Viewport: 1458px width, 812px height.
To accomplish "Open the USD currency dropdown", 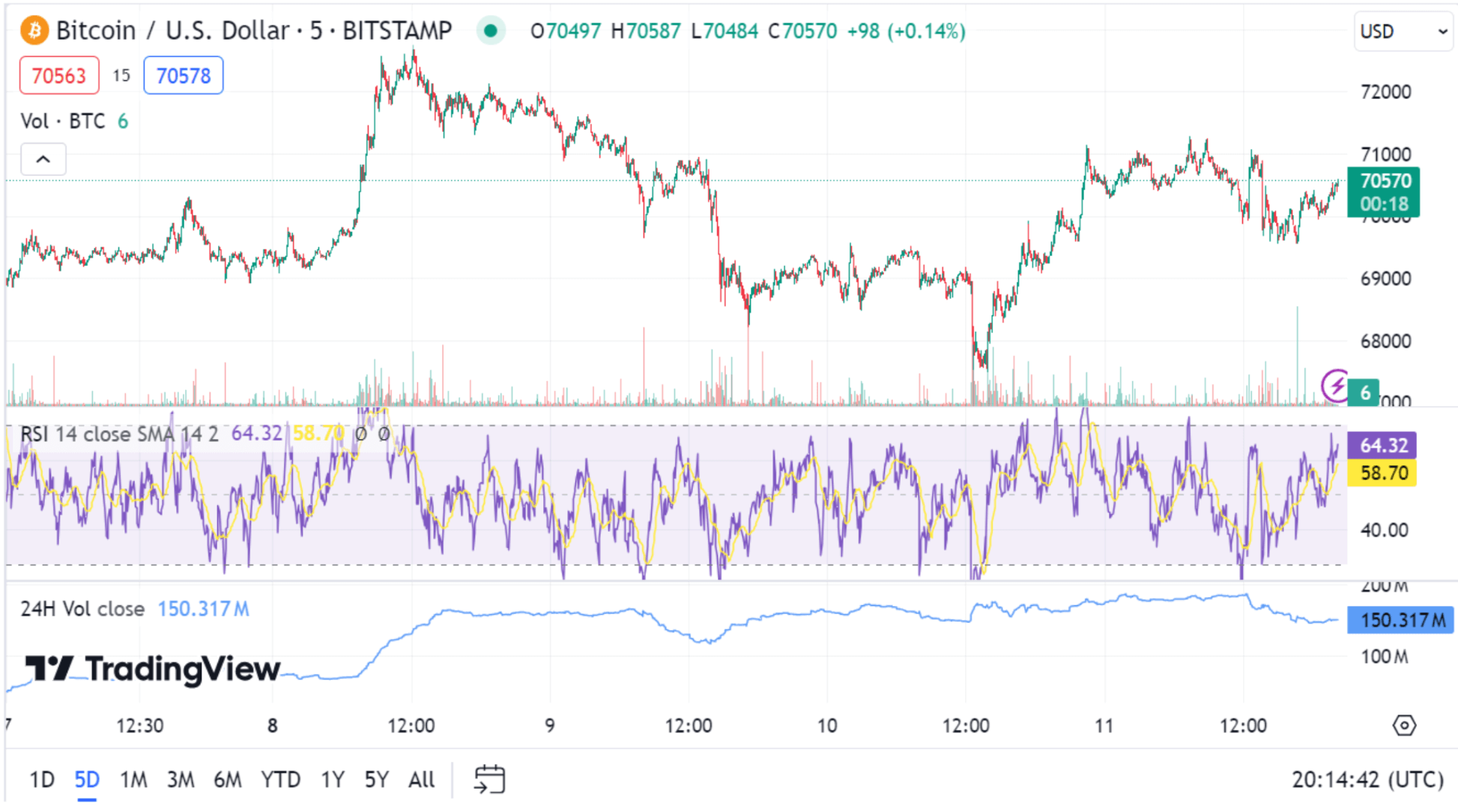I will point(1403,31).
